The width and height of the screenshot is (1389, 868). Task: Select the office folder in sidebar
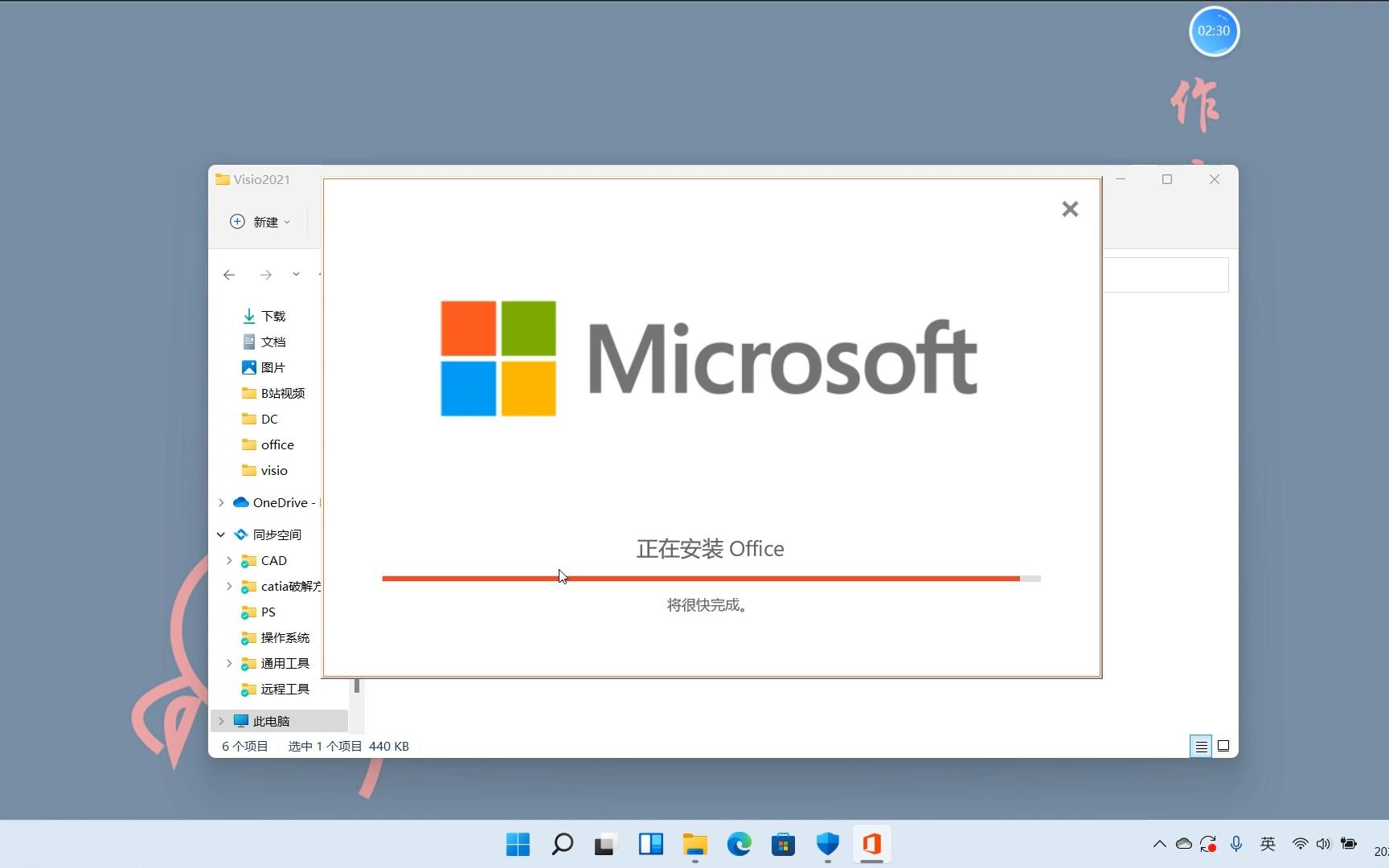coord(268,444)
